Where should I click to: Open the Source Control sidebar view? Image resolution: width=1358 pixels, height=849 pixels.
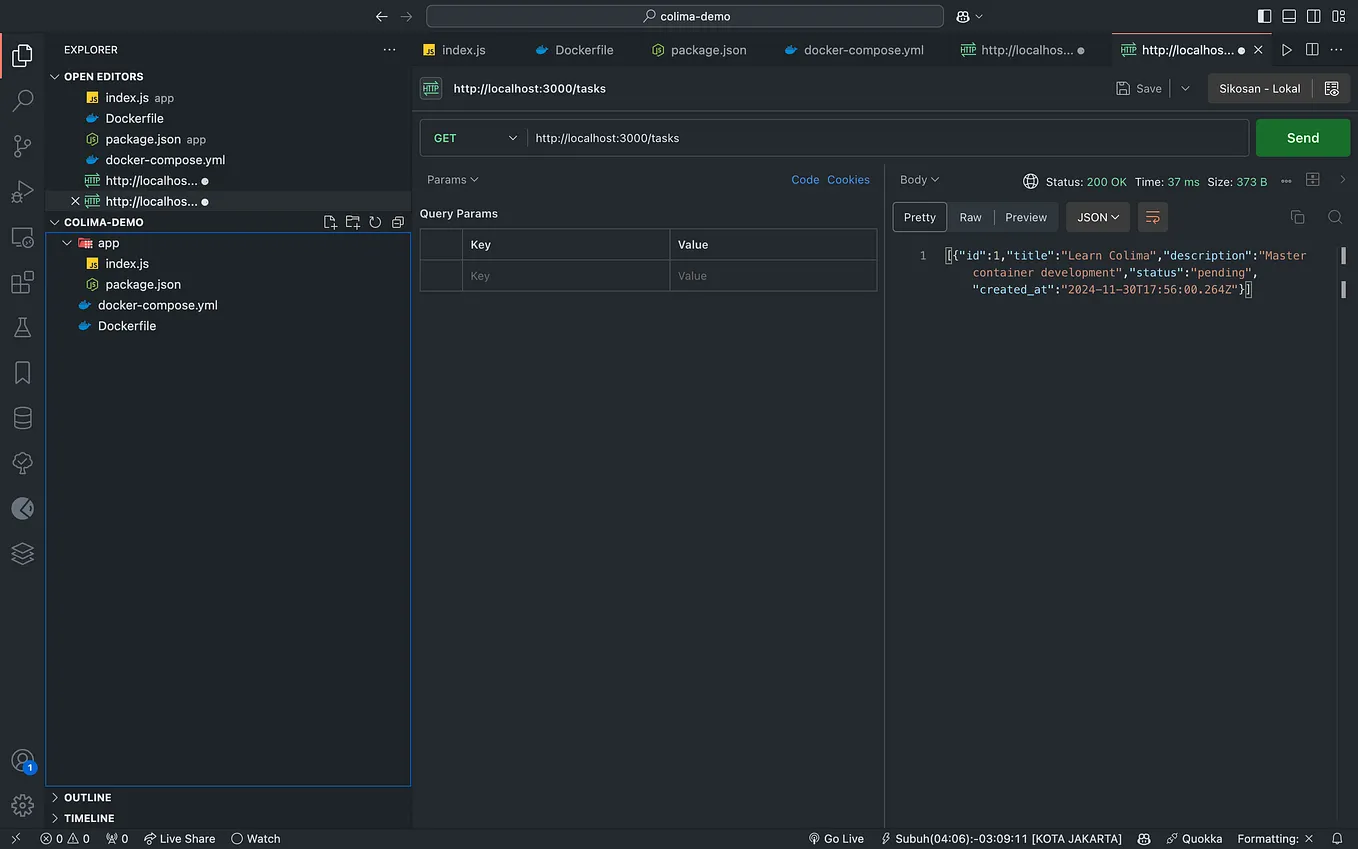pos(22,145)
